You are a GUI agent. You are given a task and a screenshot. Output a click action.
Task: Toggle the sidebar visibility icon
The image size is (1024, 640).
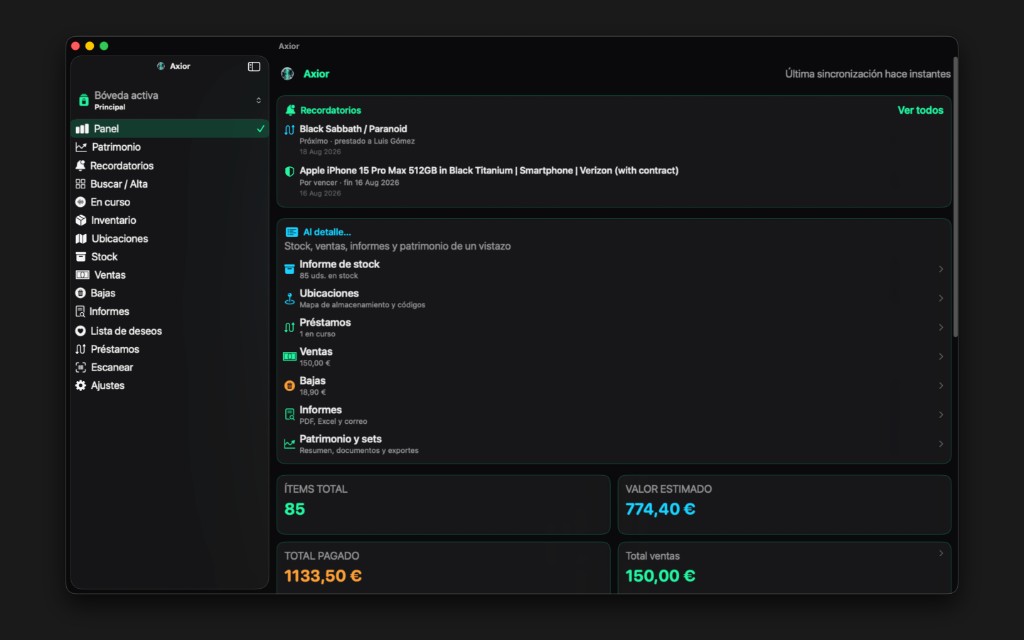click(x=254, y=67)
